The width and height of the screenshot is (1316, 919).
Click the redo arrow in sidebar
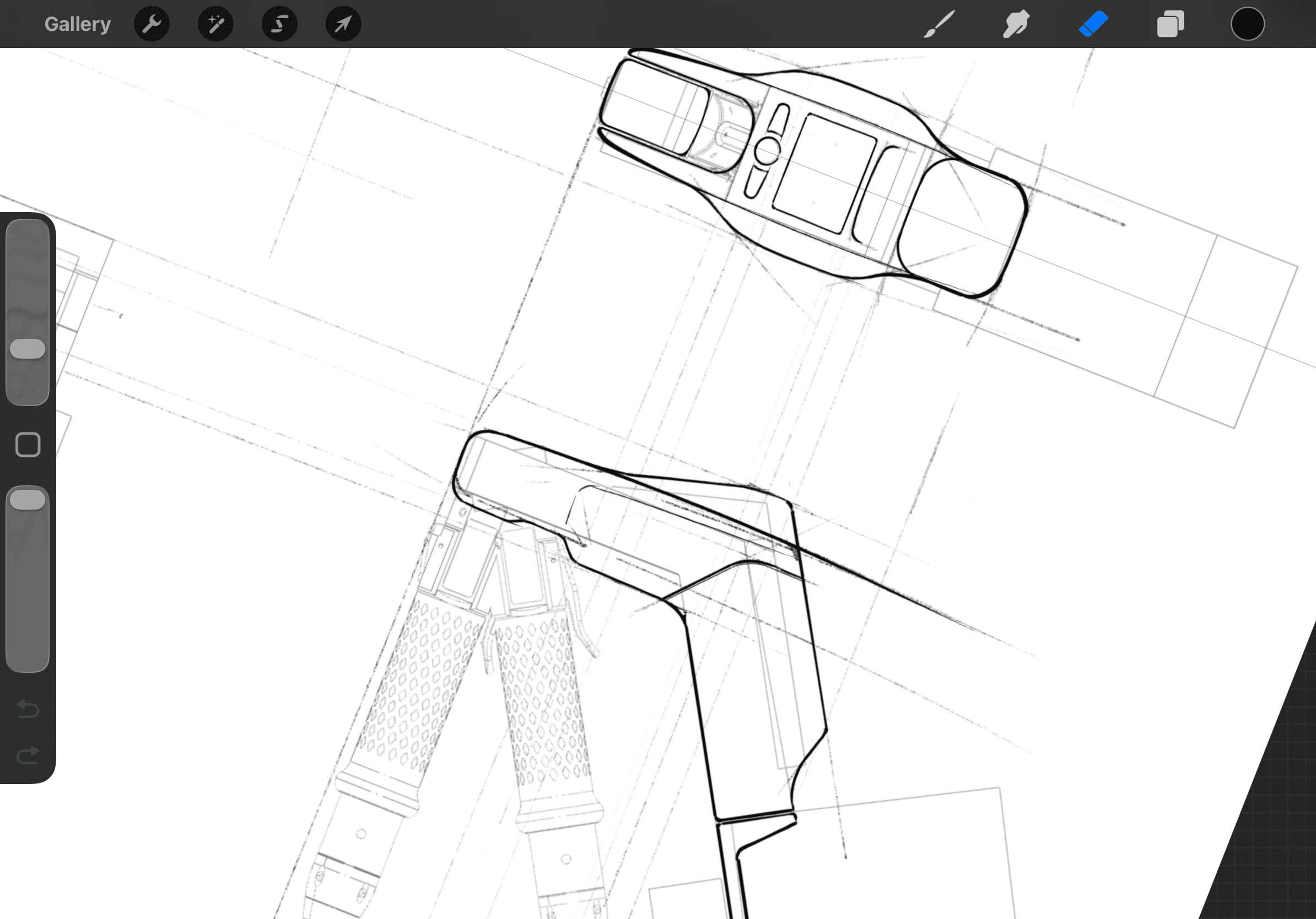point(28,755)
